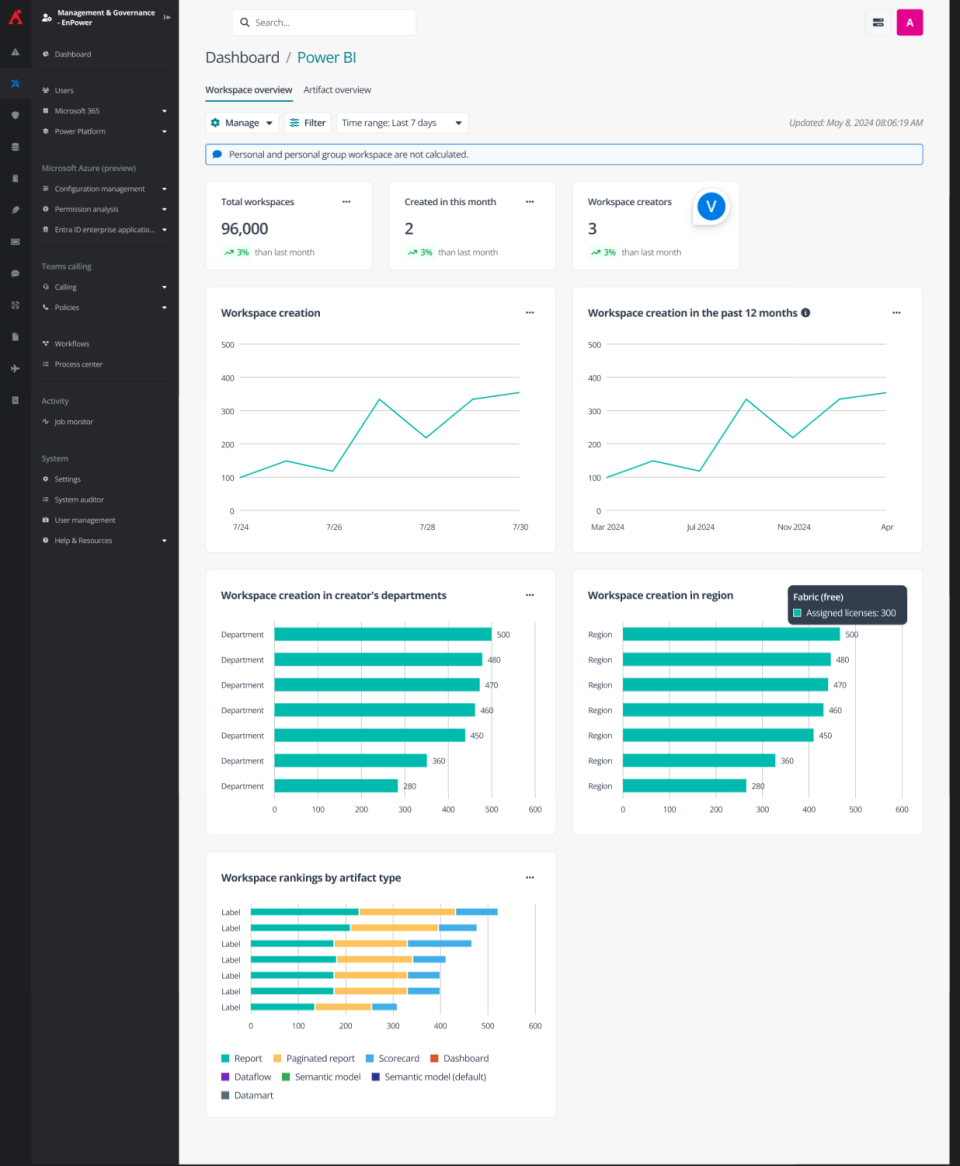
Task: Open ellipsis menu on Created in this month card
Action: [530, 202]
